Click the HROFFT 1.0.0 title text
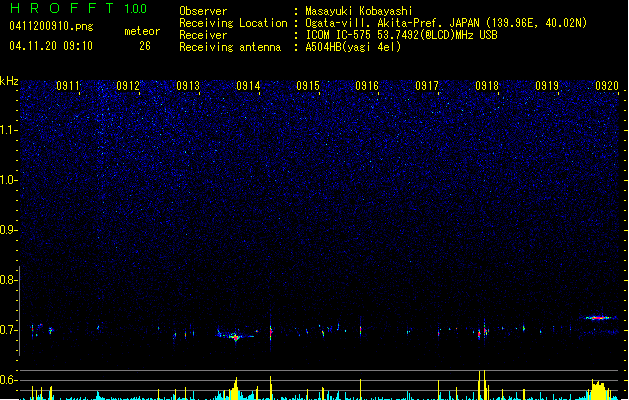The width and height of the screenshot is (629, 400). 79,8
